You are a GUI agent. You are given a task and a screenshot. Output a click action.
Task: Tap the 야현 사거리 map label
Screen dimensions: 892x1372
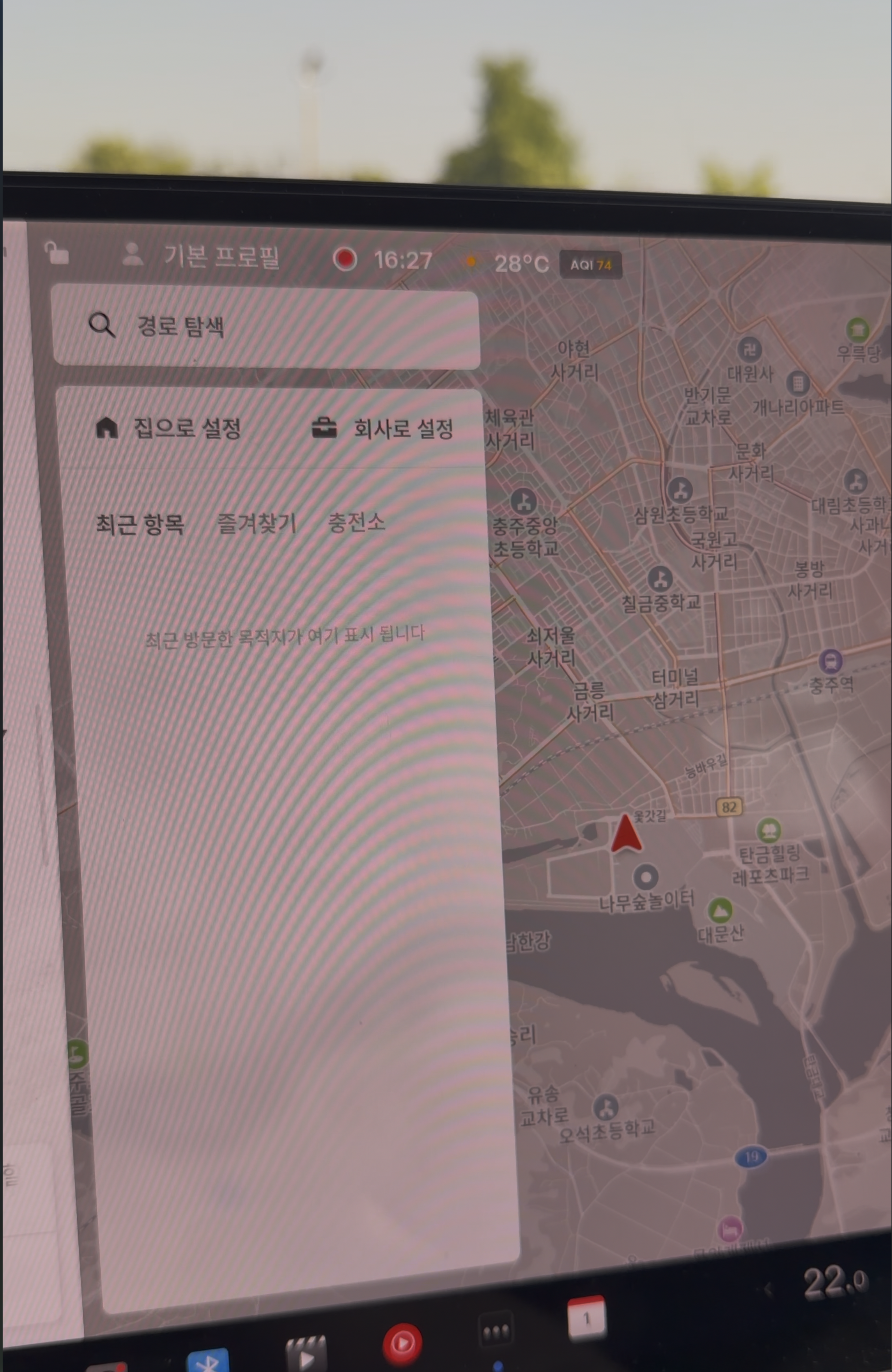pyautogui.click(x=574, y=360)
